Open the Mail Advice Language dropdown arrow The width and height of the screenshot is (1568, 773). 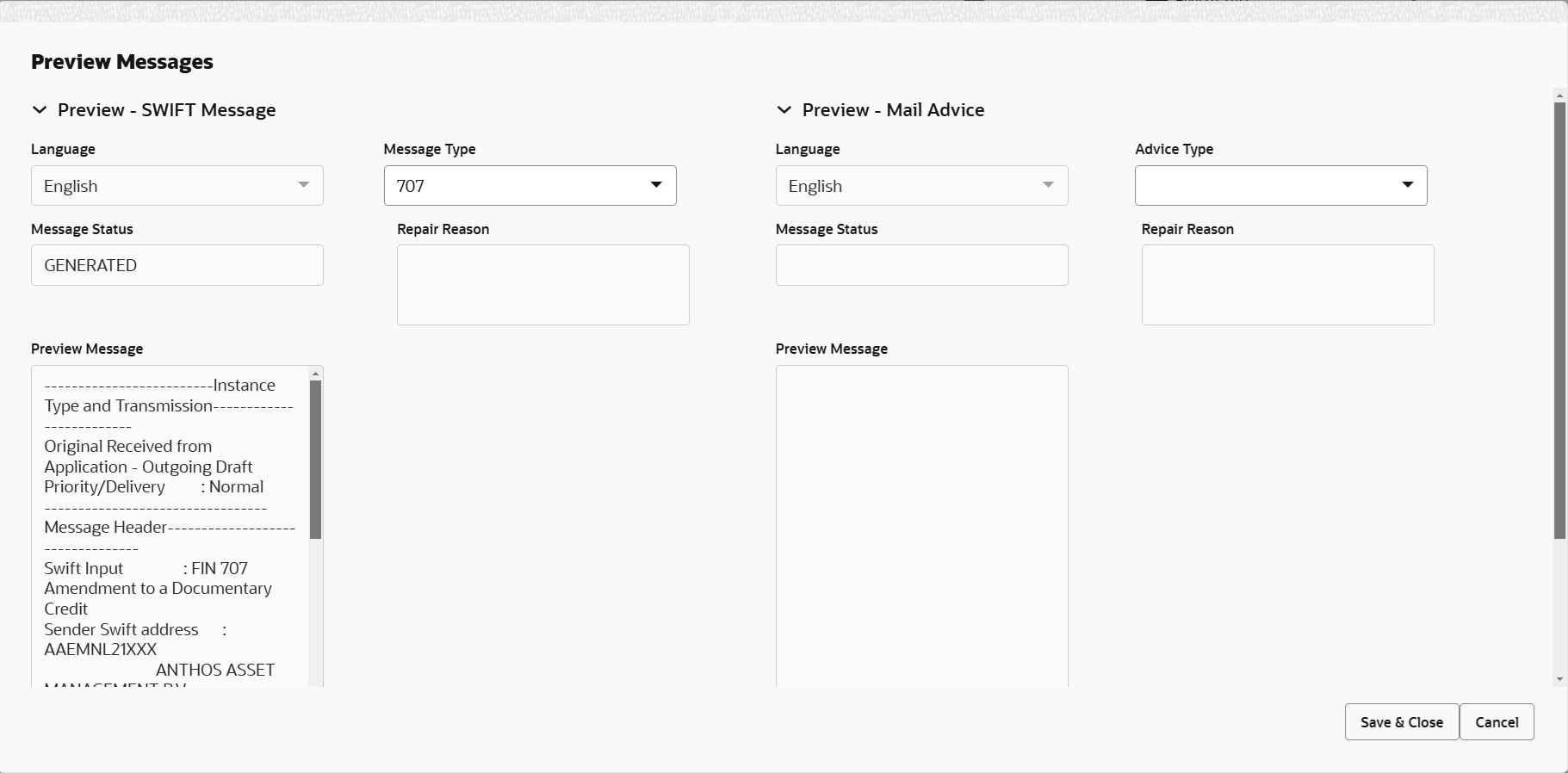point(1048,185)
